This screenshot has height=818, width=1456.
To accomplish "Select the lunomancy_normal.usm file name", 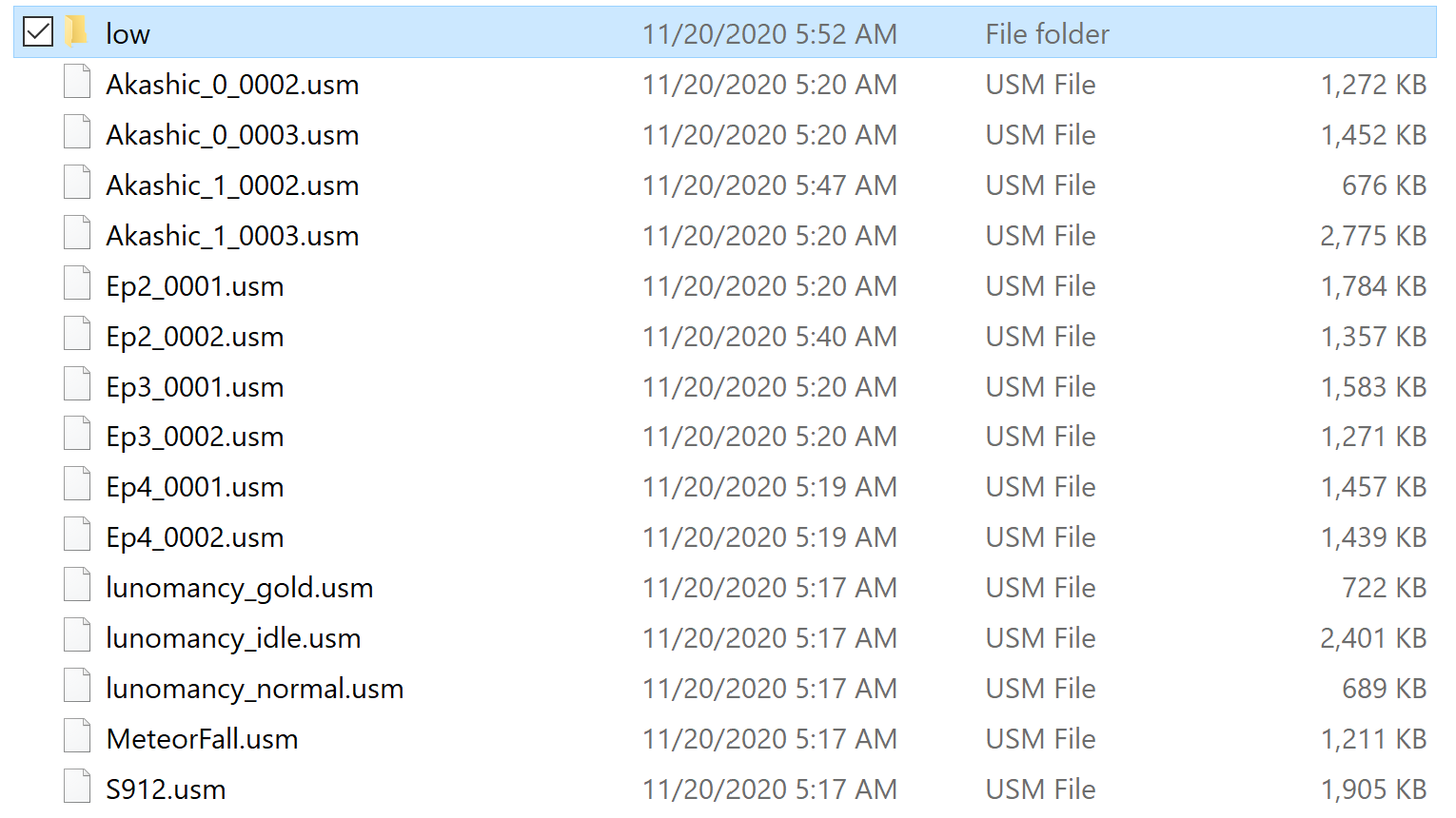I will tap(255, 689).
